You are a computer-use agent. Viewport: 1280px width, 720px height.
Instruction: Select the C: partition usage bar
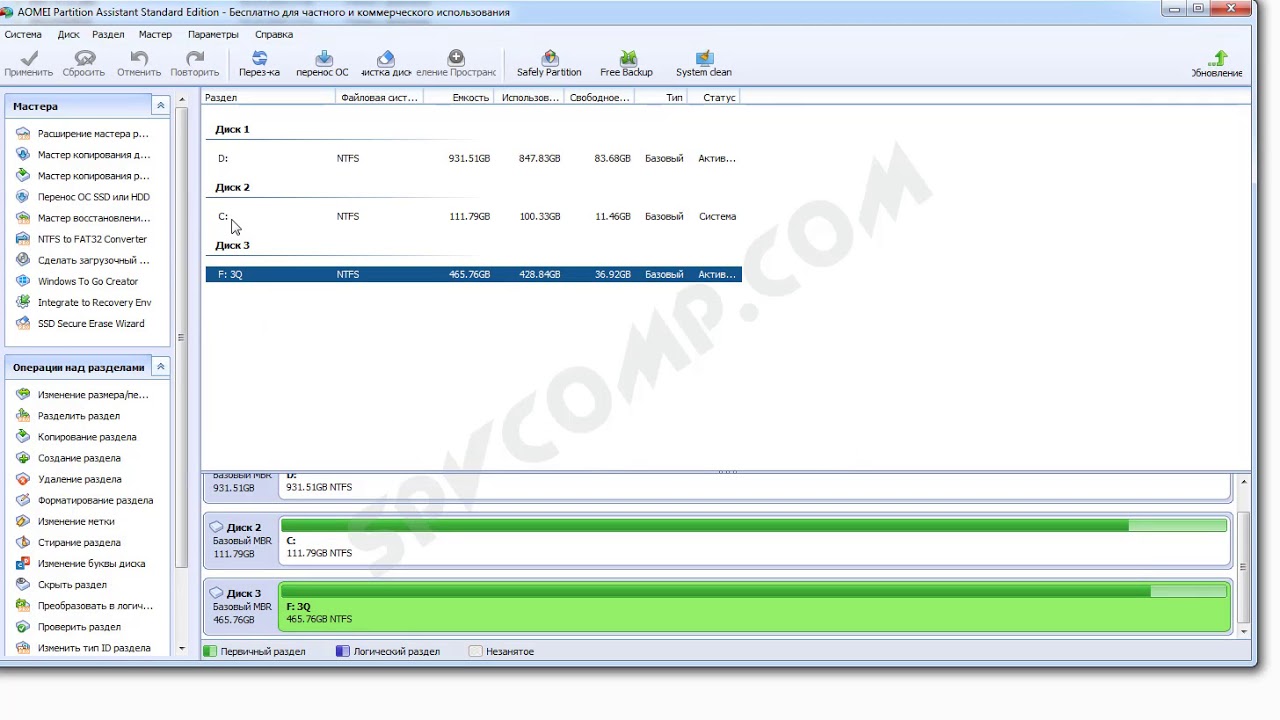click(x=754, y=525)
